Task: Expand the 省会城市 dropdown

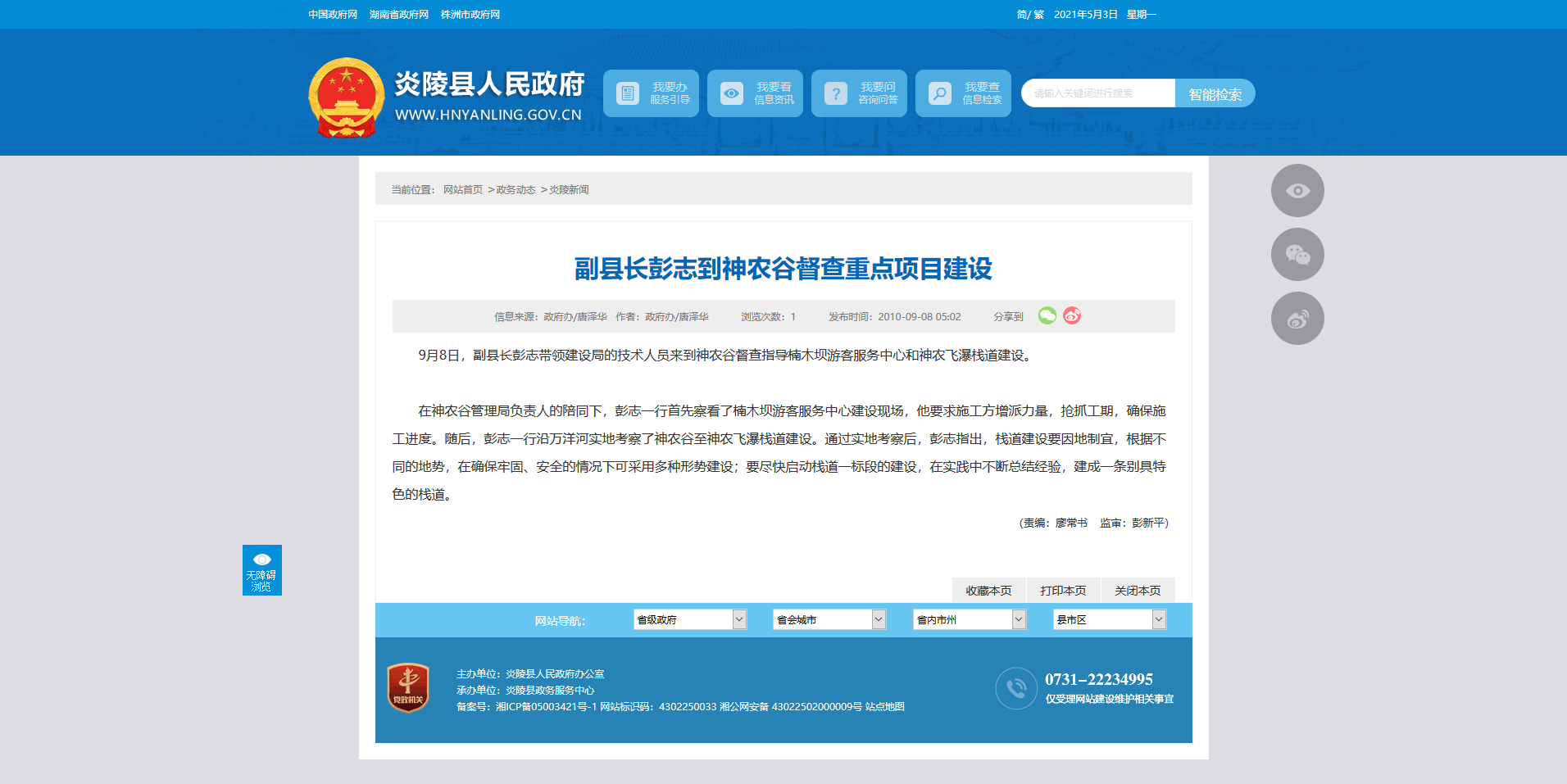Action: click(x=829, y=619)
